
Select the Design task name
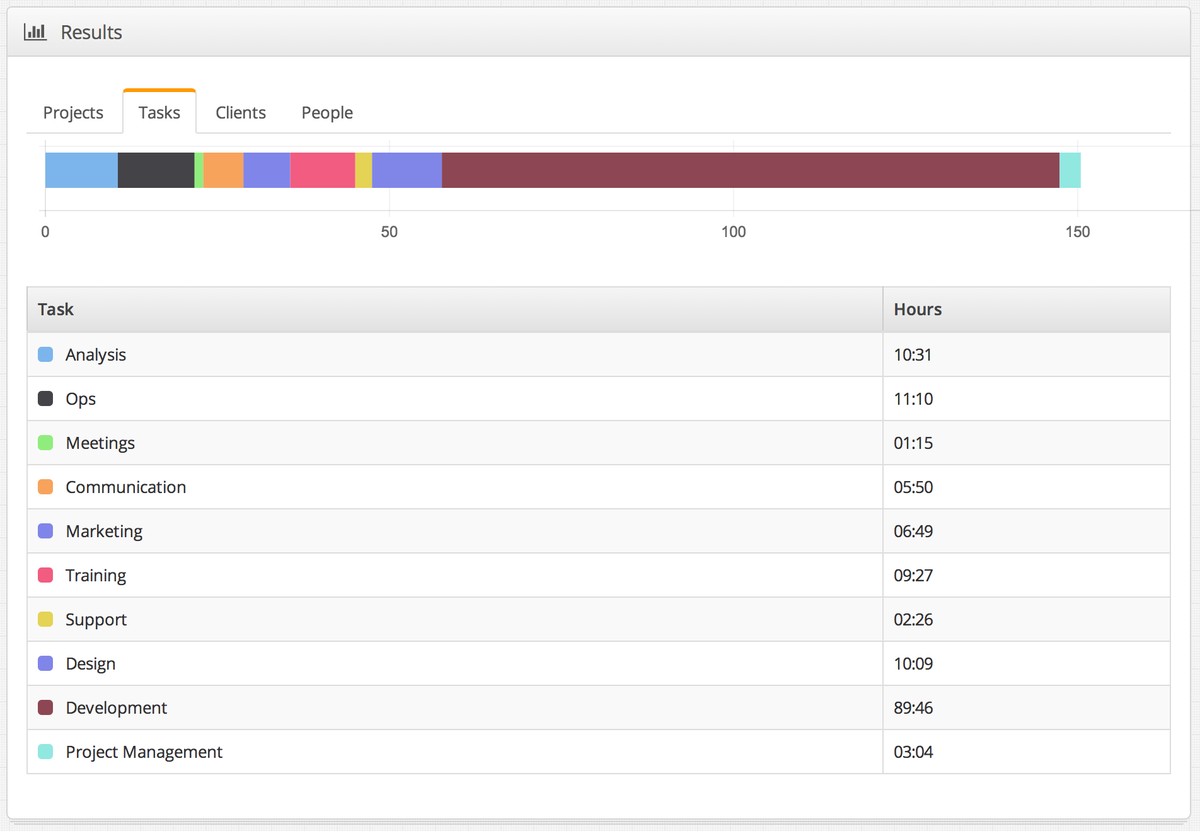click(91, 663)
